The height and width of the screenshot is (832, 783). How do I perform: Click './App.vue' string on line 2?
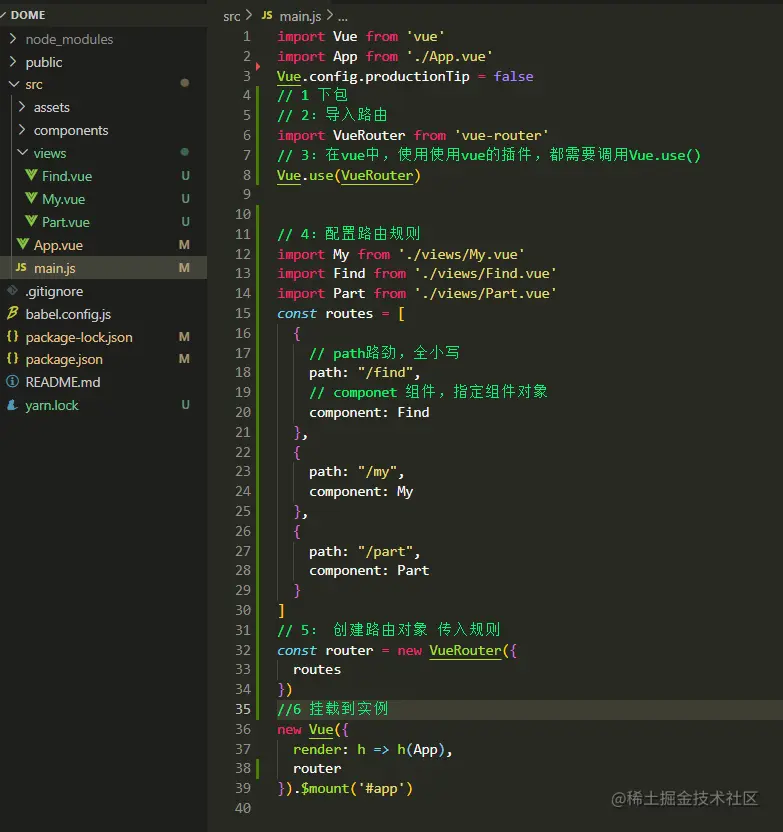[449, 56]
